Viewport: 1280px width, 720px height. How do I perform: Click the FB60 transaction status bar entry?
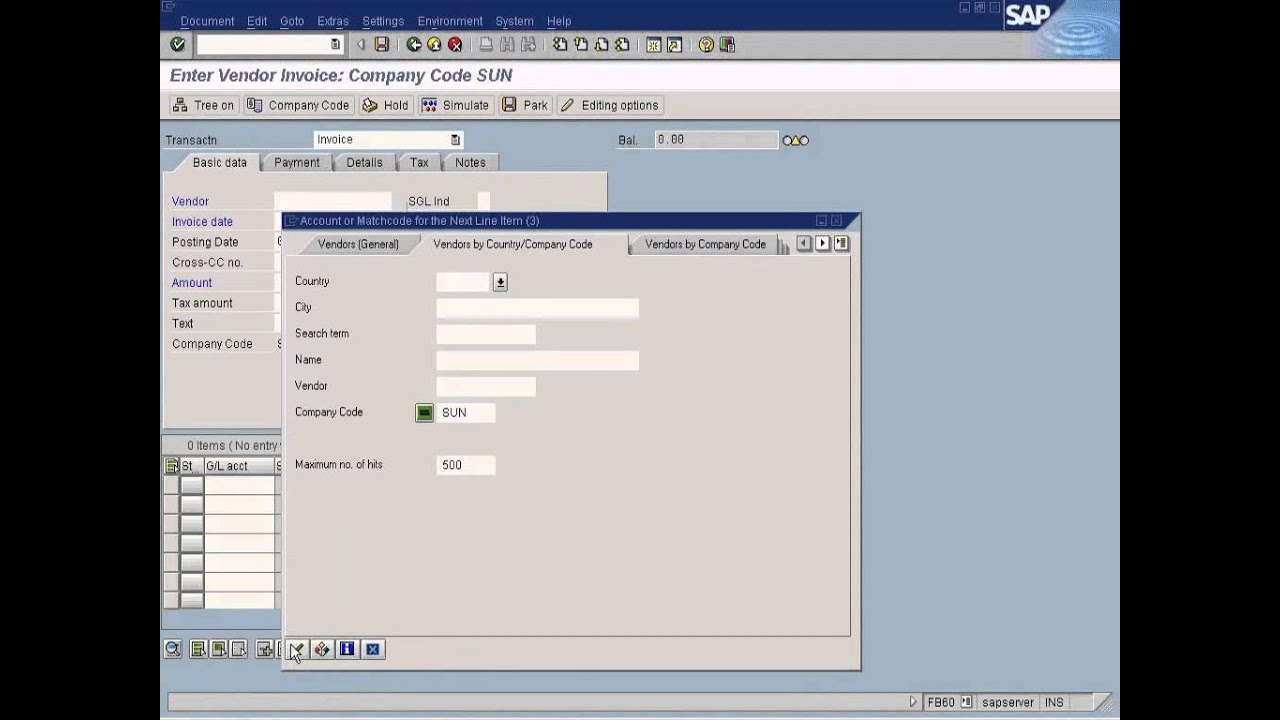click(x=941, y=703)
